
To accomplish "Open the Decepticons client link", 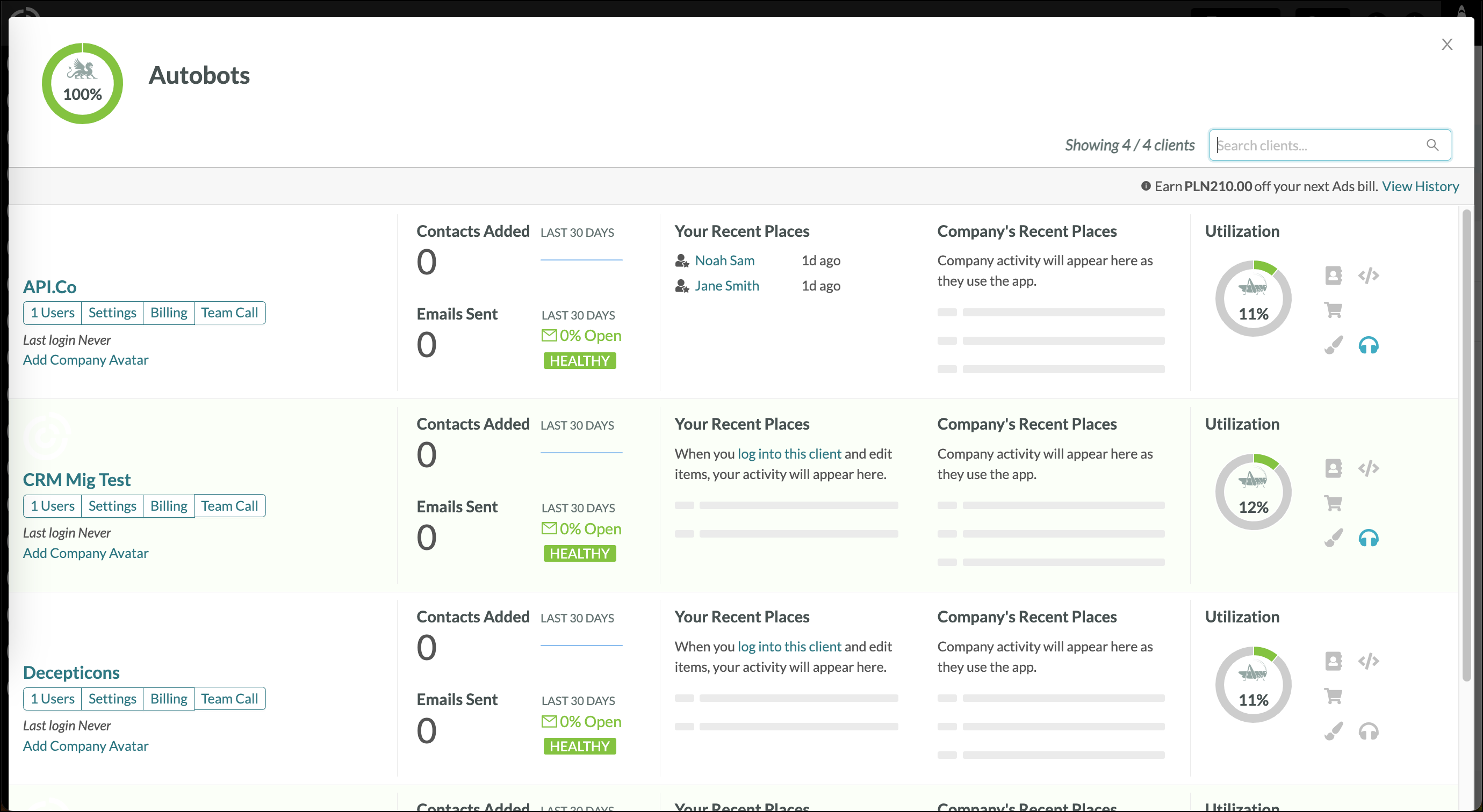I will pyautogui.click(x=71, y=673).
